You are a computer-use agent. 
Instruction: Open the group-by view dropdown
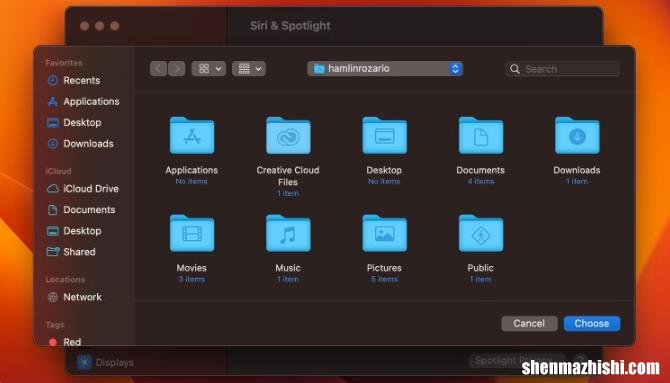coord(249,68)
